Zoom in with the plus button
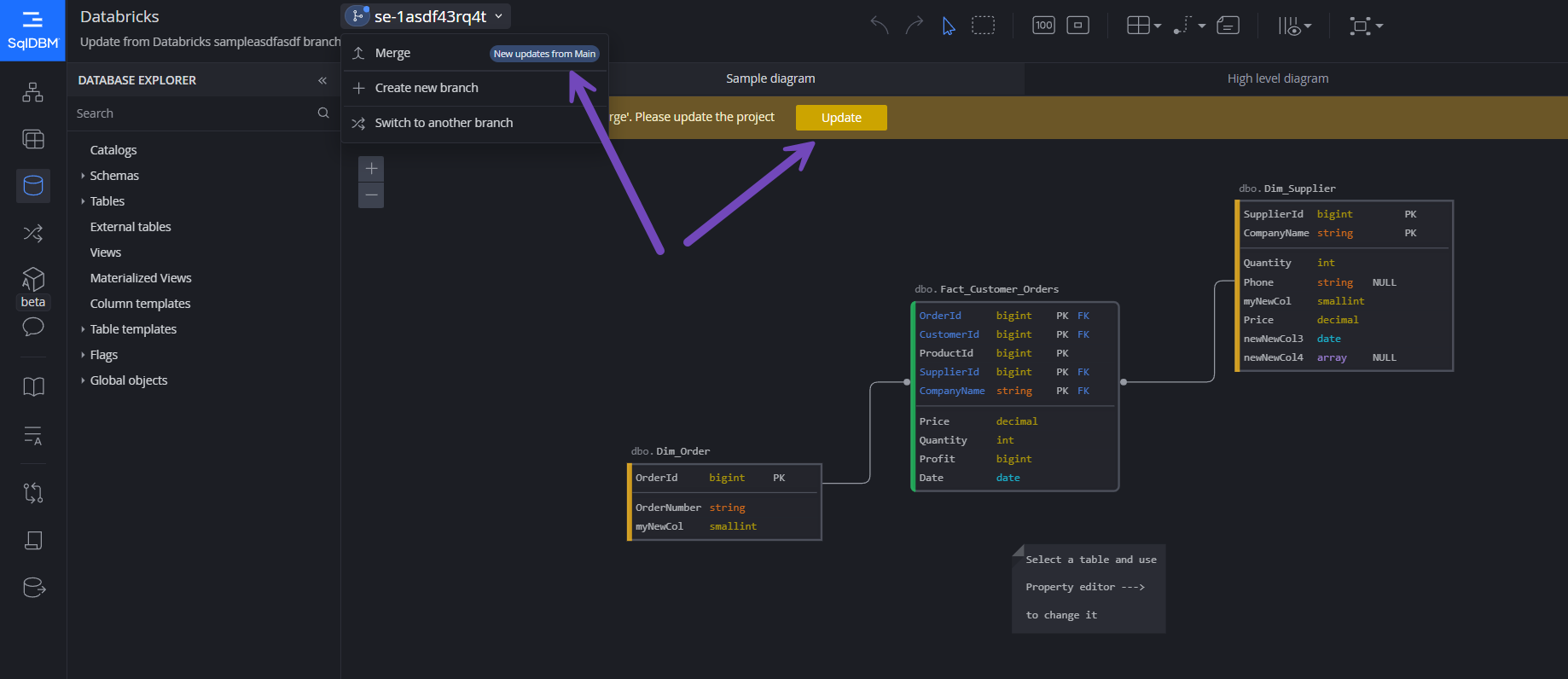This screenshot has width=1568, height=679. (x=371, y=169)
